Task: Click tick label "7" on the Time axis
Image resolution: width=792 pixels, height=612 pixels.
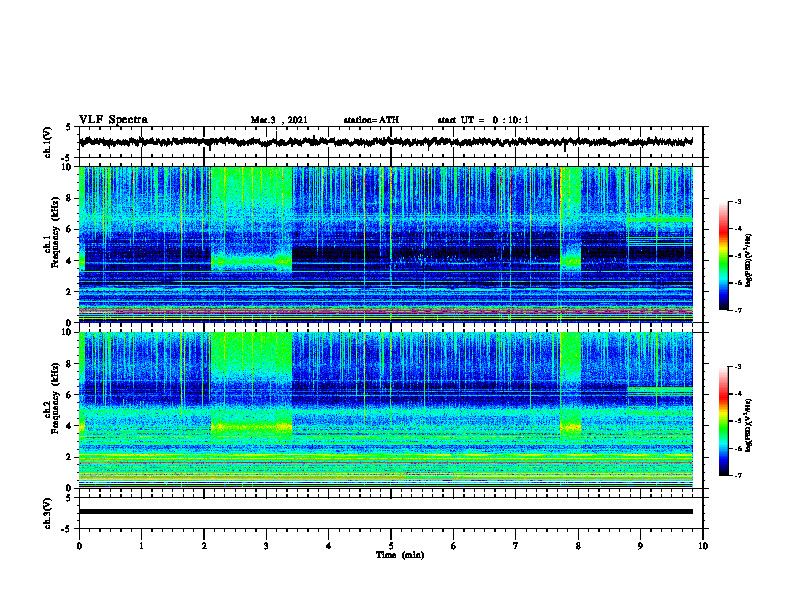Action: point(516,546)
